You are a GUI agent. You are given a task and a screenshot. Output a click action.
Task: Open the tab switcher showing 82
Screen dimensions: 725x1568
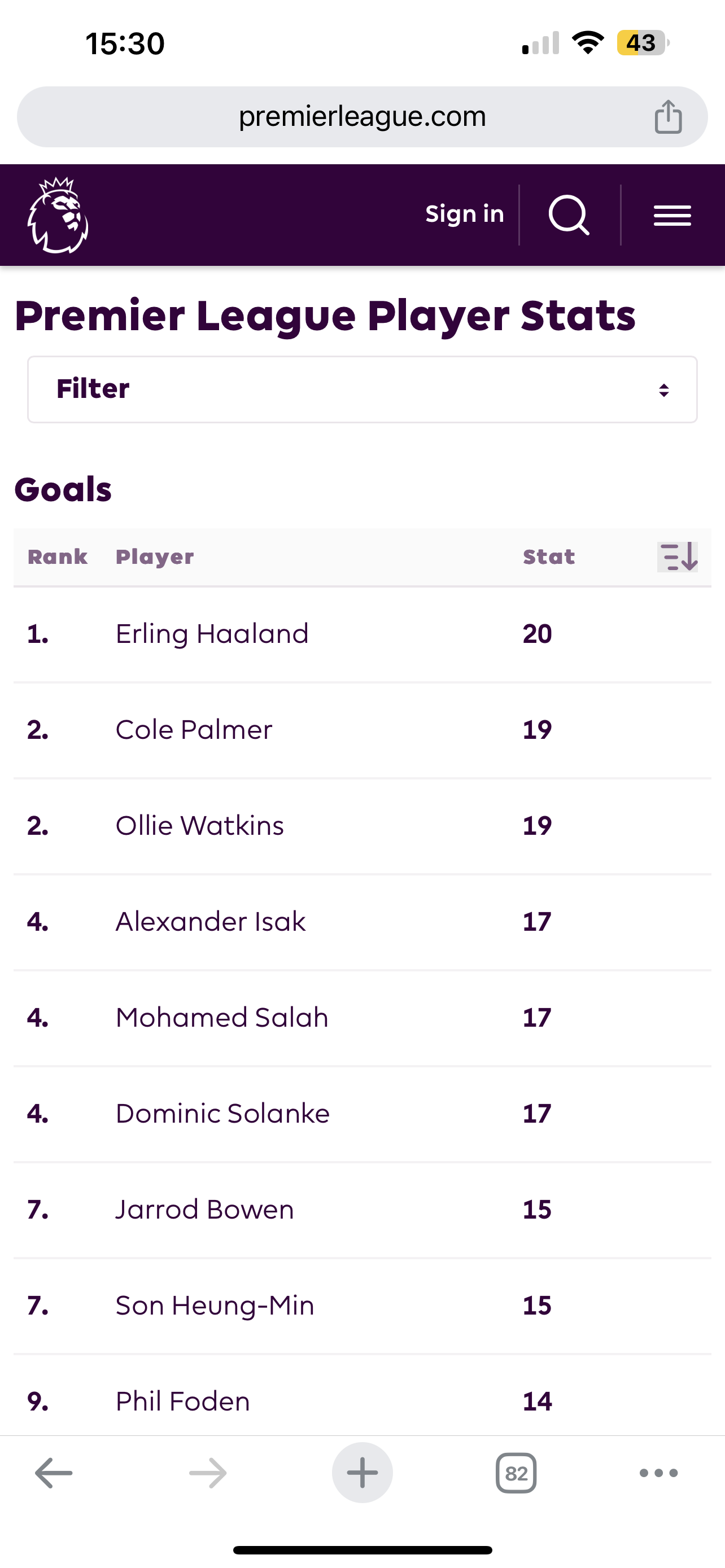516,1473
